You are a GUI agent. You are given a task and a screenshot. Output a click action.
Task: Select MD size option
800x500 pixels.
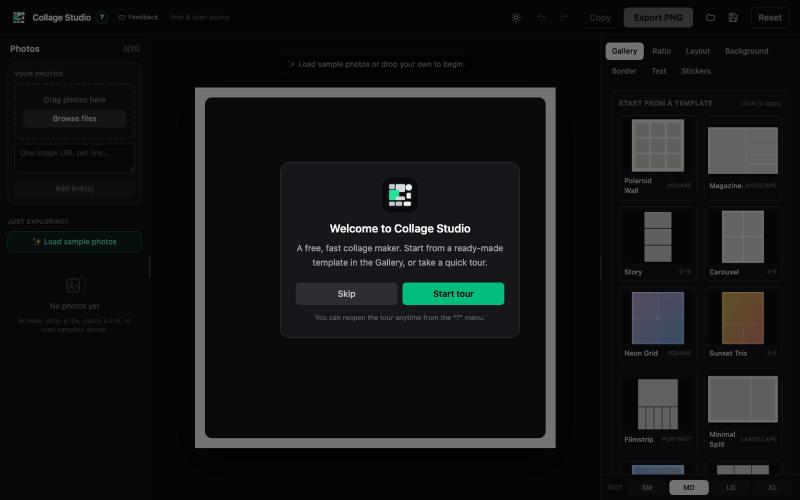click(689, 488)
